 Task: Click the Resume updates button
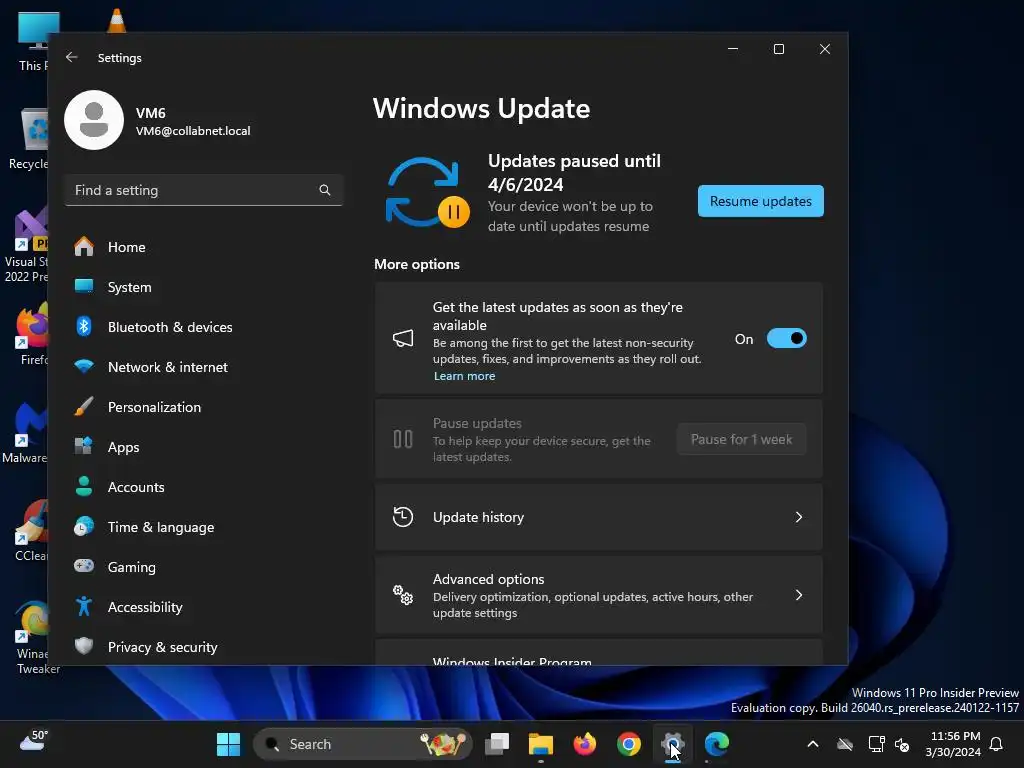tap(760, 201)
